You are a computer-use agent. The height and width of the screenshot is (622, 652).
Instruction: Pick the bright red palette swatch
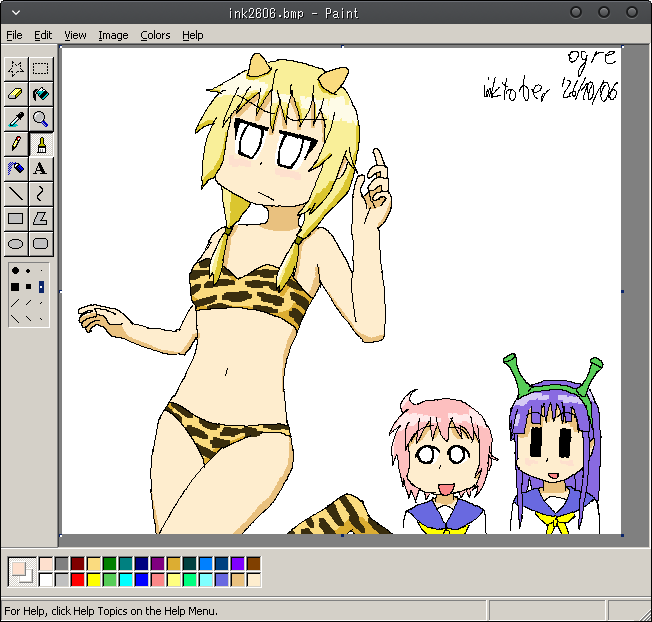(78, 580)
